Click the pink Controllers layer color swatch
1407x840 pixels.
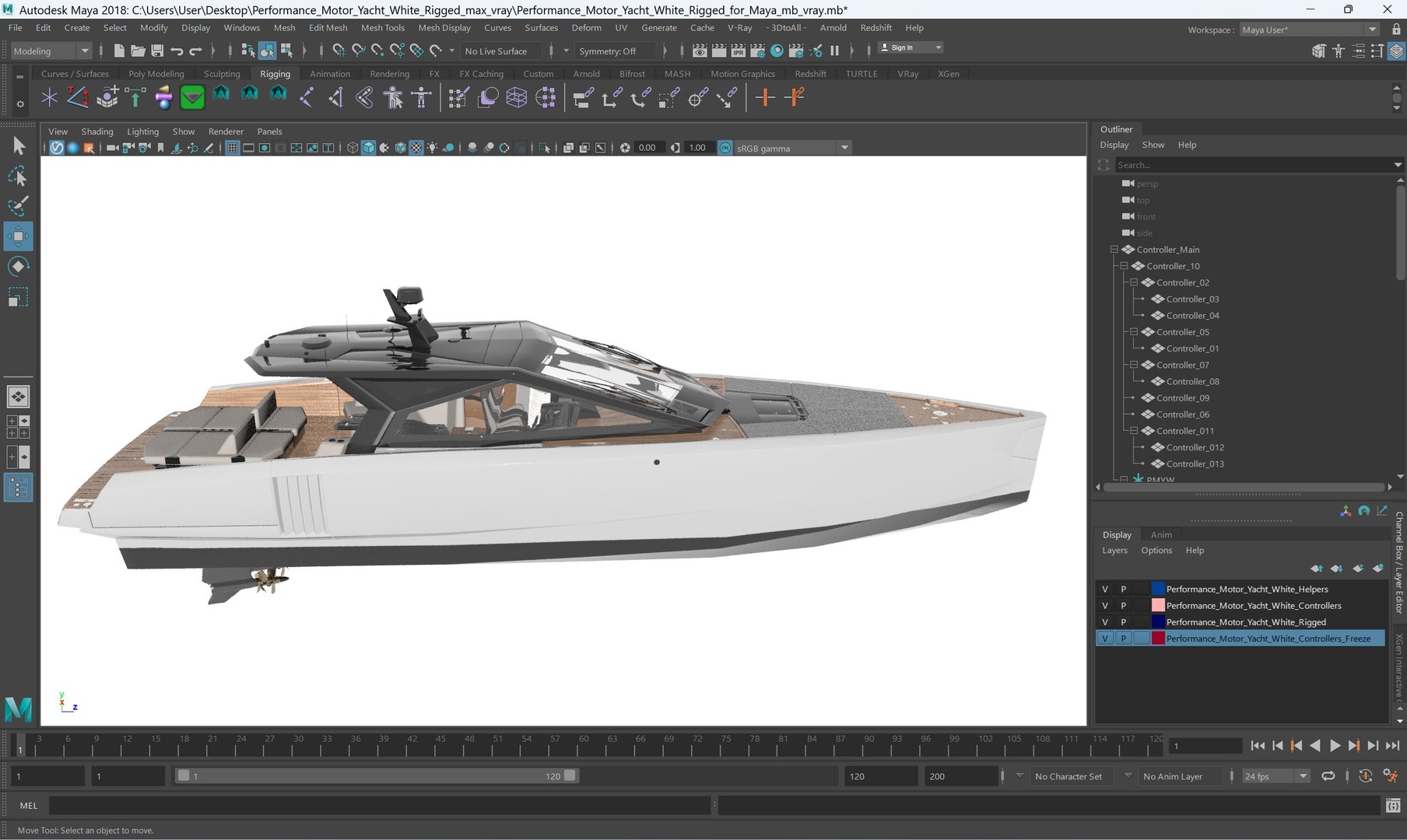(x=1157, y=606)
